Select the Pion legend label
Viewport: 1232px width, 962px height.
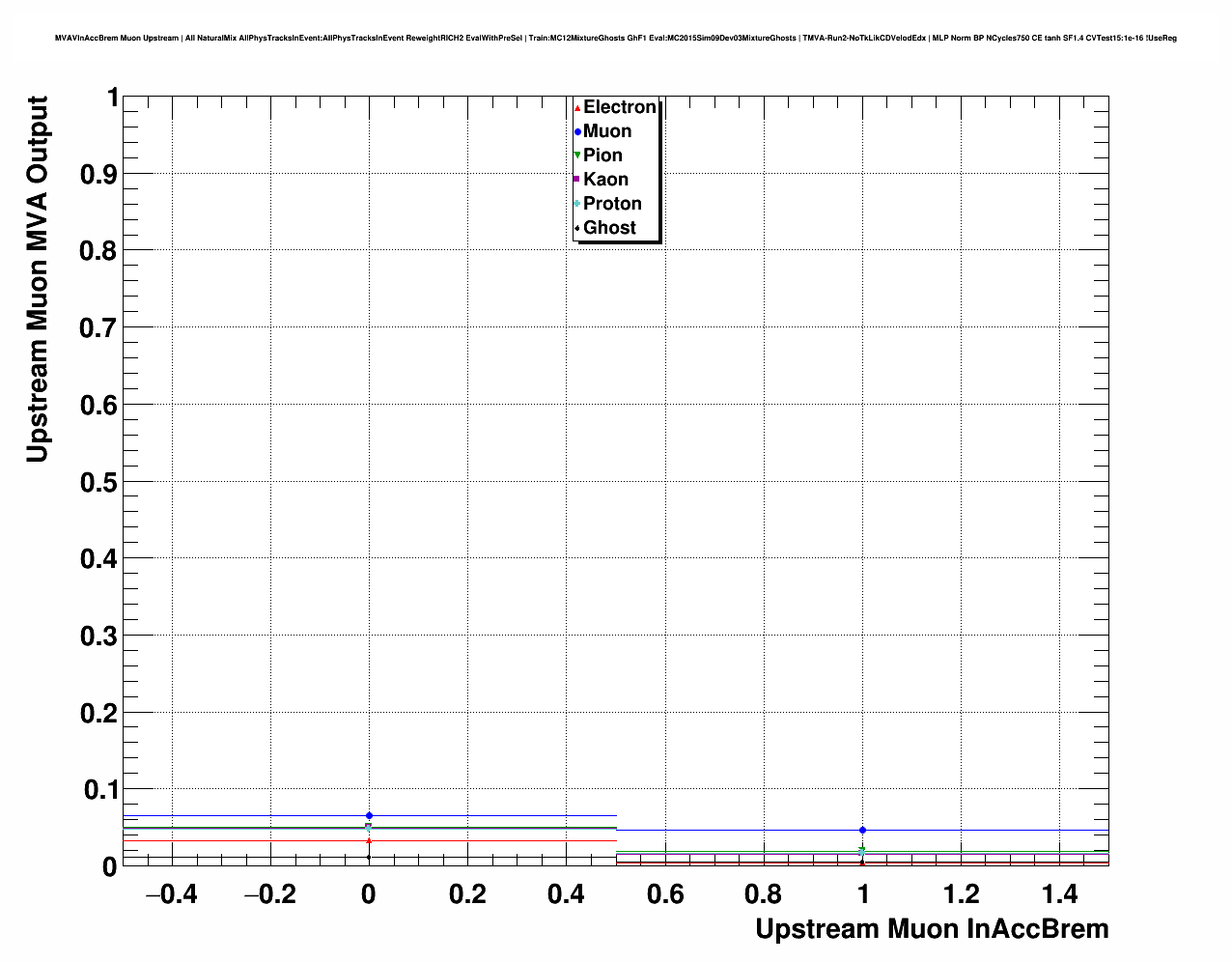[602, 156]
